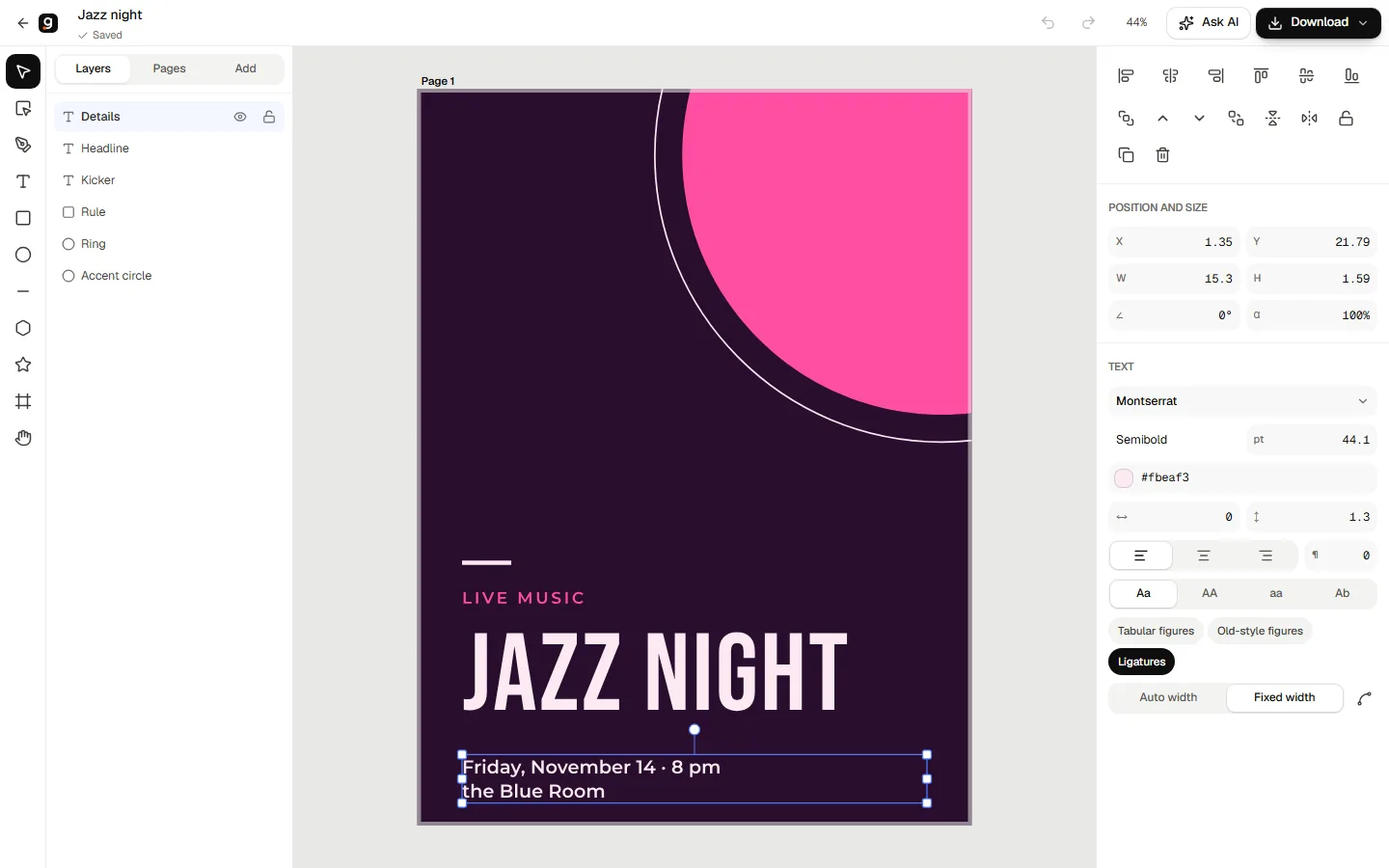Enable Tabular figures option
This screenshot has height=868, width=1389.
1156,631
